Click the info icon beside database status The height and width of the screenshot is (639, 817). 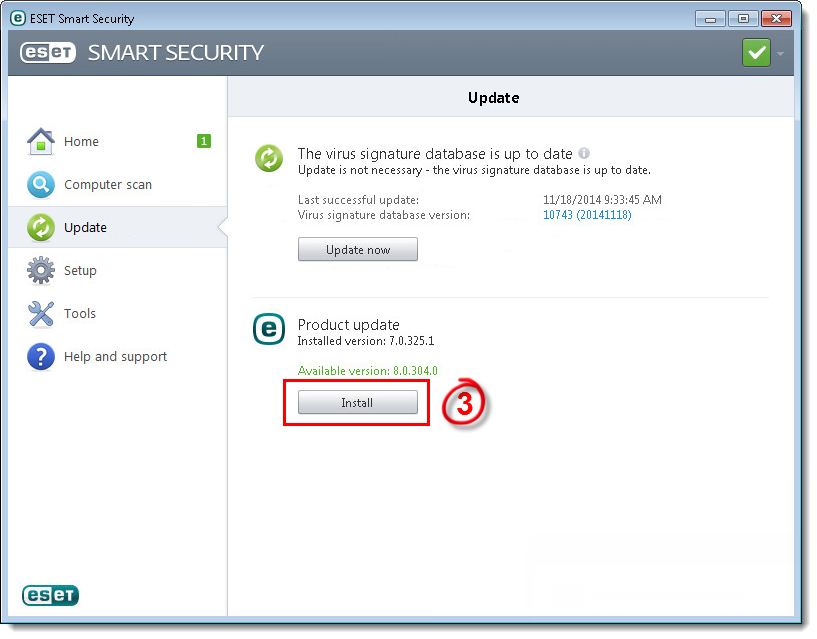[x=584, y=154]
